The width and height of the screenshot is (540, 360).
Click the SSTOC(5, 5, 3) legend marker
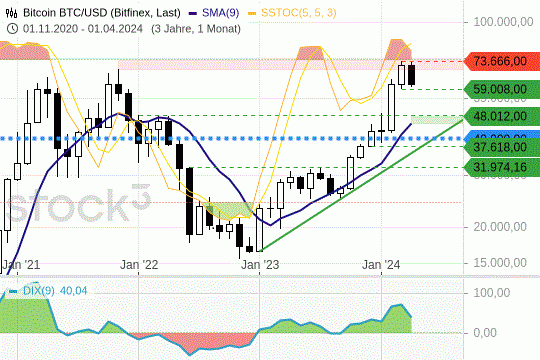pyautogui.click(x=252, y=13)
